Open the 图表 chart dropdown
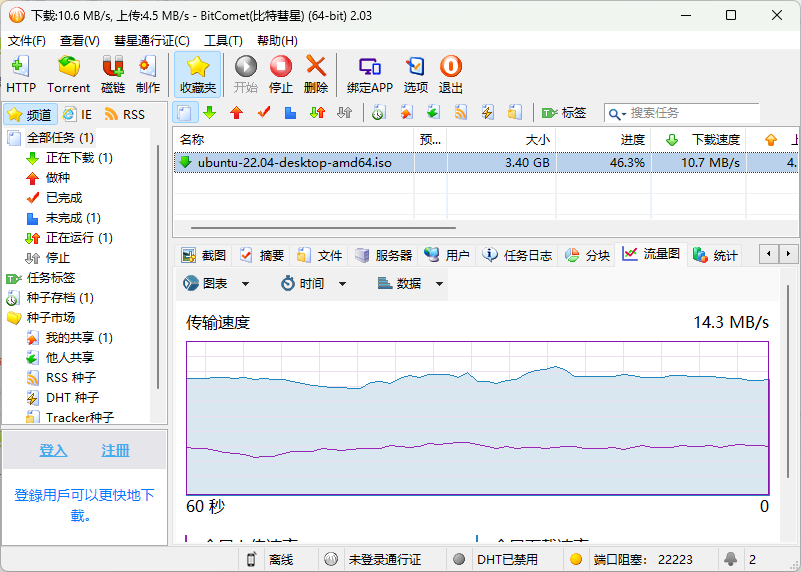Viewport: 801px width, 572px height. (x=216, y=283)
